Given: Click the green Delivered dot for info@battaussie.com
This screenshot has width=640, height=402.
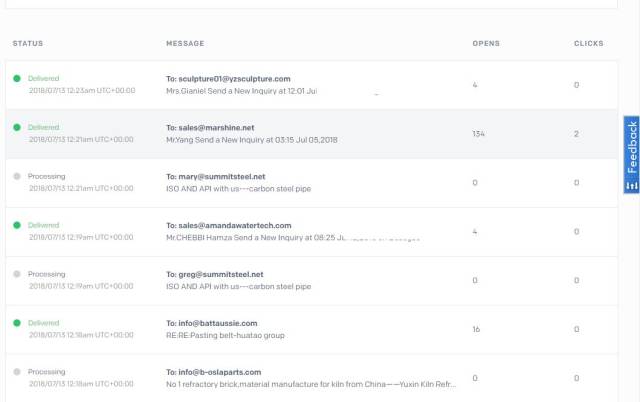Looking at the screenshot, I should tap(16, 323).
